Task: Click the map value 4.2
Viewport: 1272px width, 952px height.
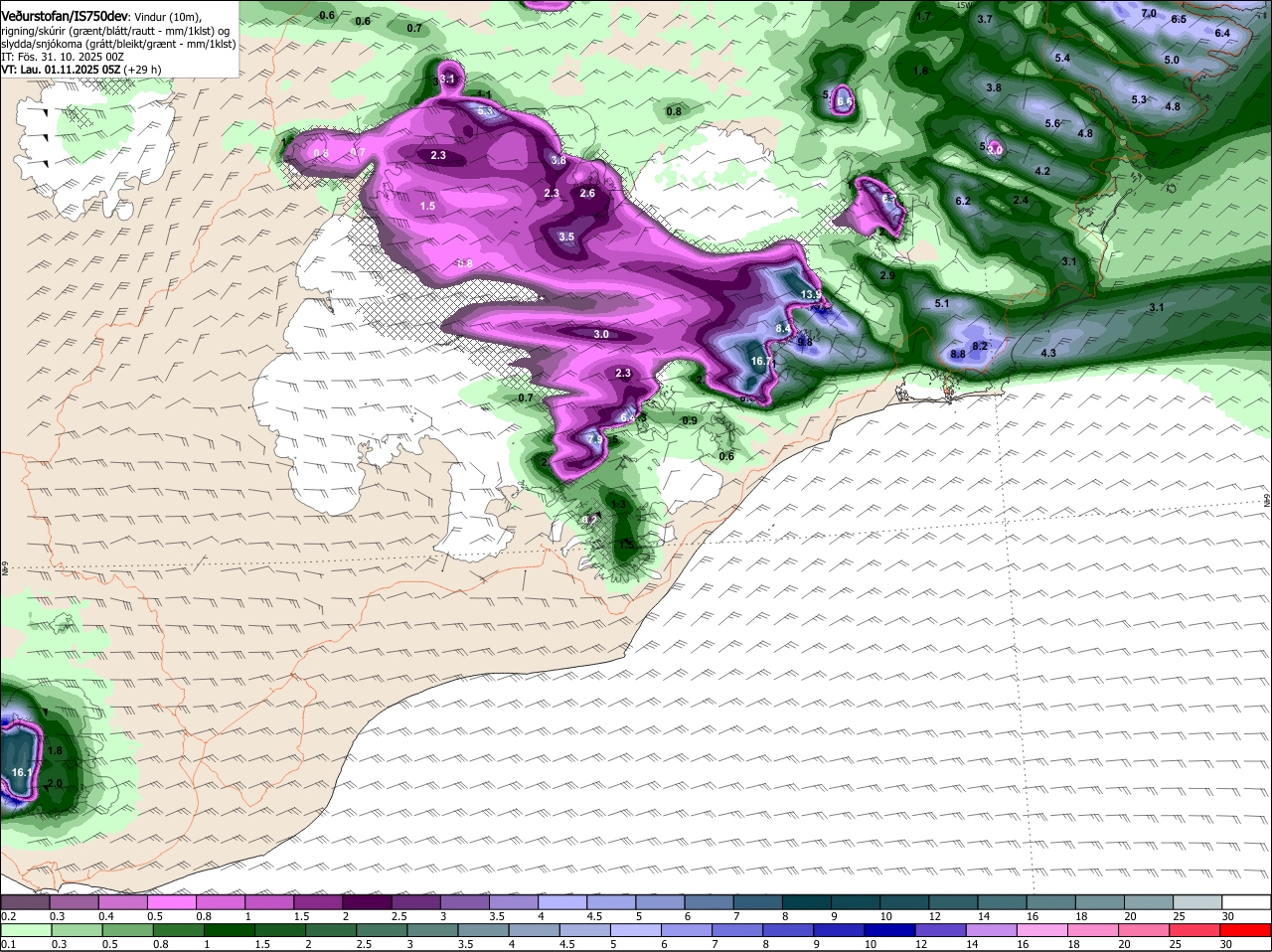Action: click(1042, 171)
